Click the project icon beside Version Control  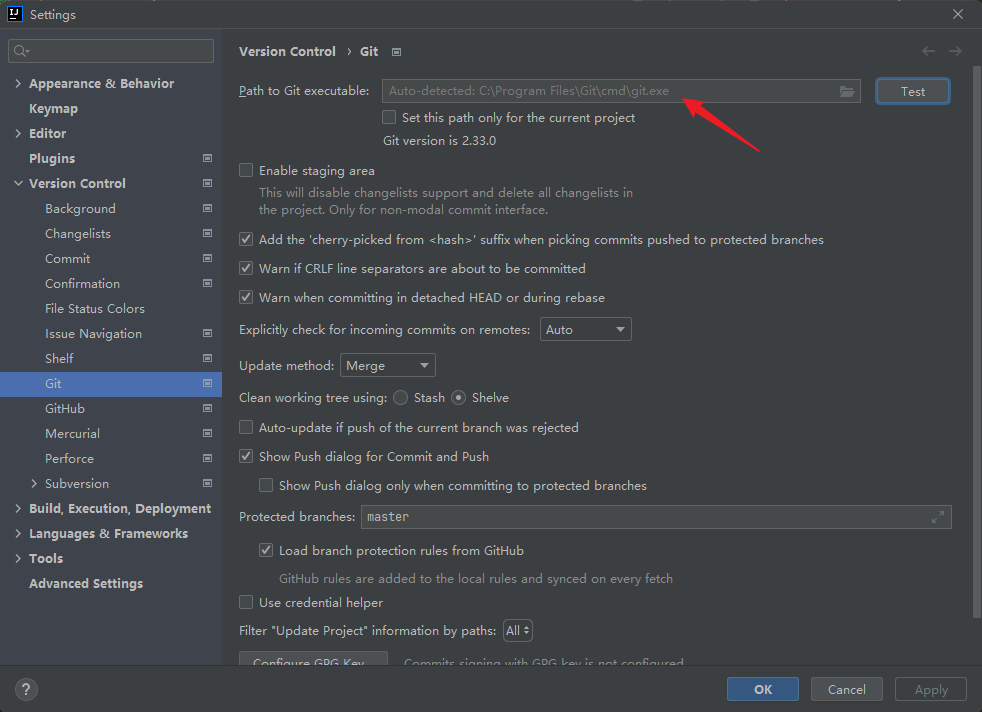[207, 183]
